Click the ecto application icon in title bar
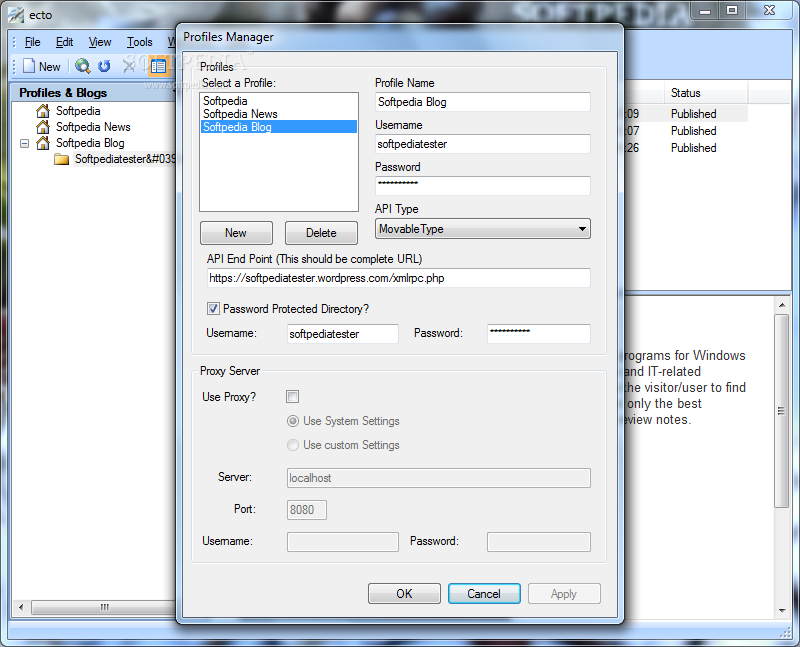 point(16,15)
